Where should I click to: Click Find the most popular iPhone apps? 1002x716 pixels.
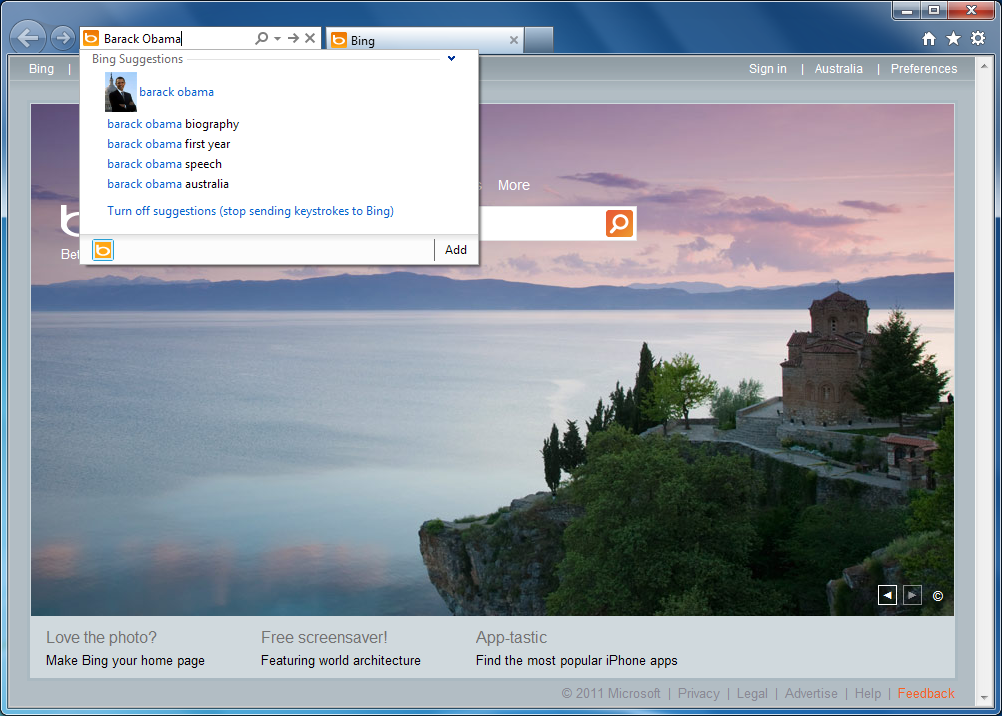click(x=576, y=660)
